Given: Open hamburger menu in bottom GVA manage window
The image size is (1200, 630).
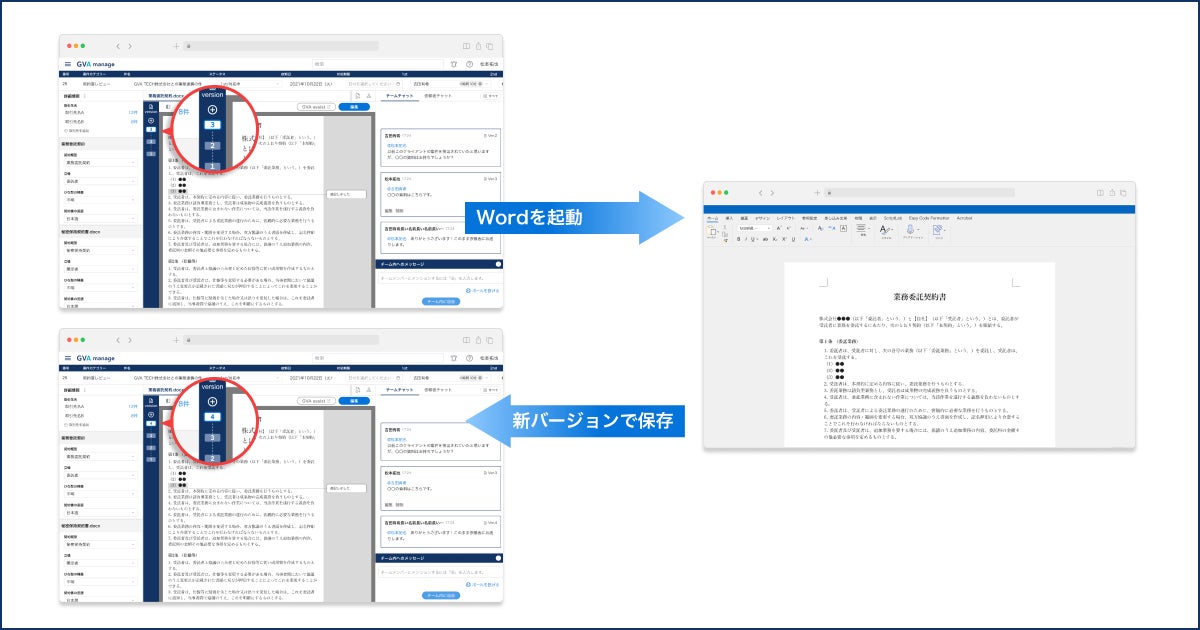Looking at the screenshot, I should [68, 358].
